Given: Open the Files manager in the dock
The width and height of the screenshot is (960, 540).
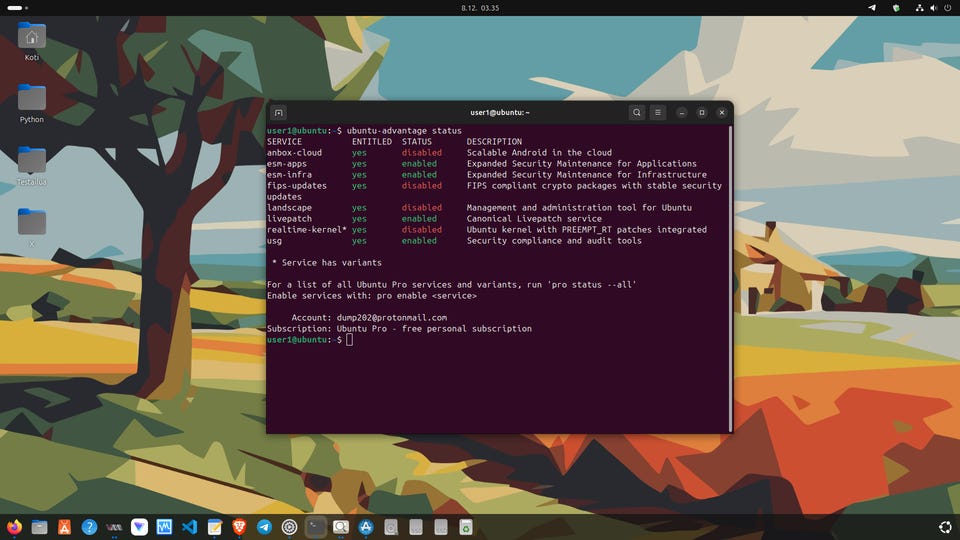Looking at the screenshot, I should (39, 526).
